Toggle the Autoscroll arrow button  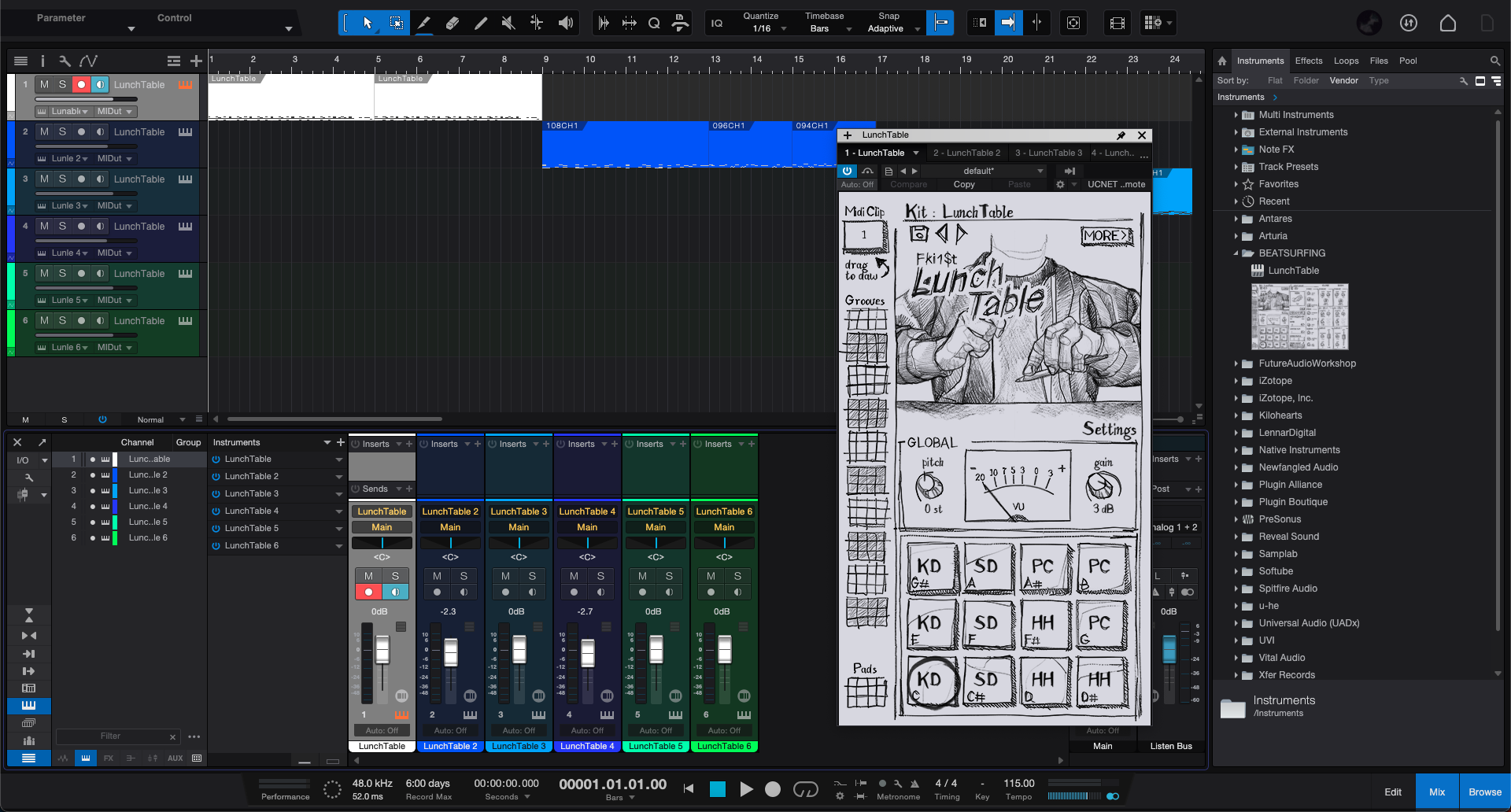(1008, 23)
